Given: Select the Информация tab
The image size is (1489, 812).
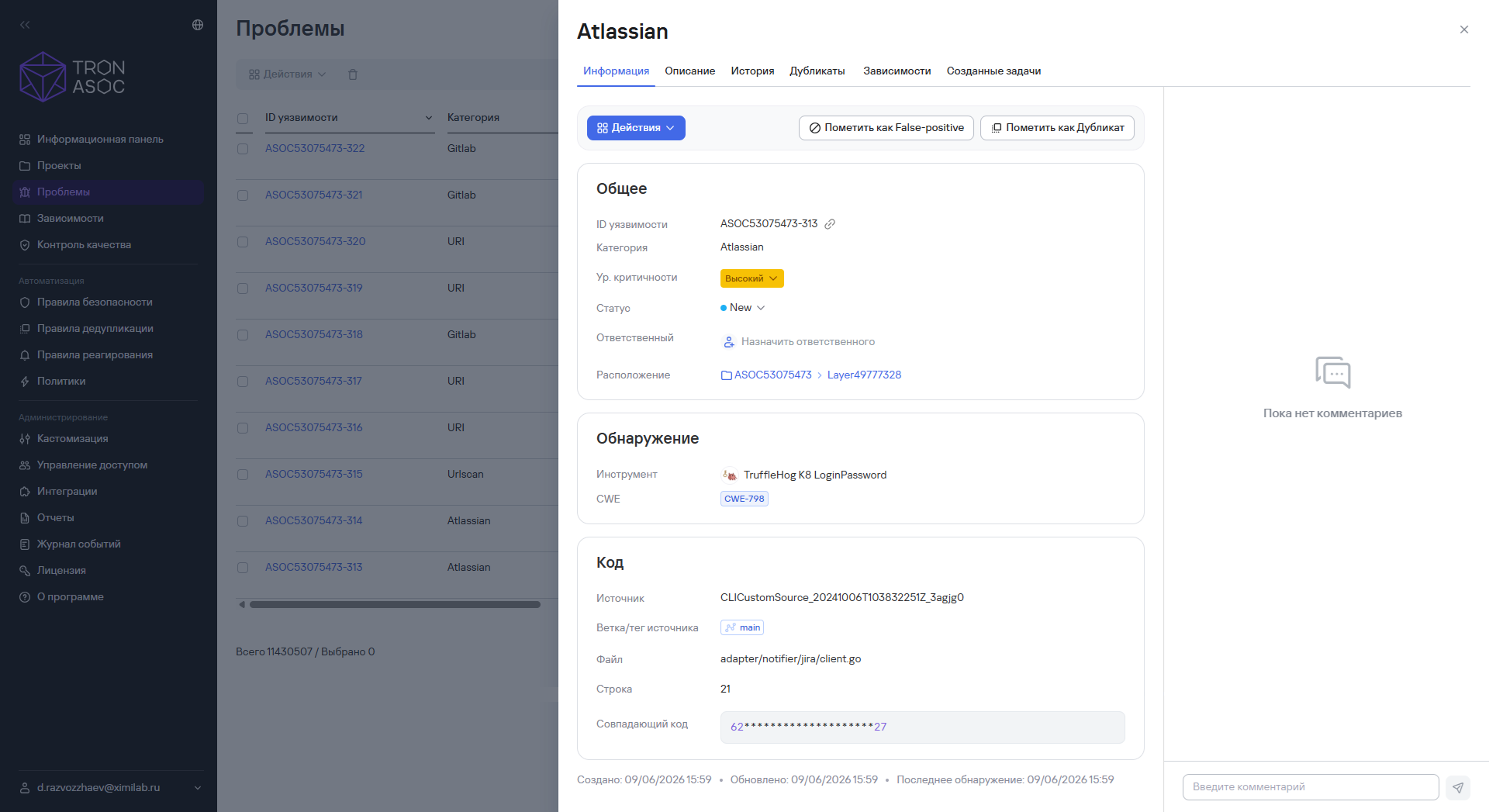Looking at the screenshot, I should pos(616,71).
